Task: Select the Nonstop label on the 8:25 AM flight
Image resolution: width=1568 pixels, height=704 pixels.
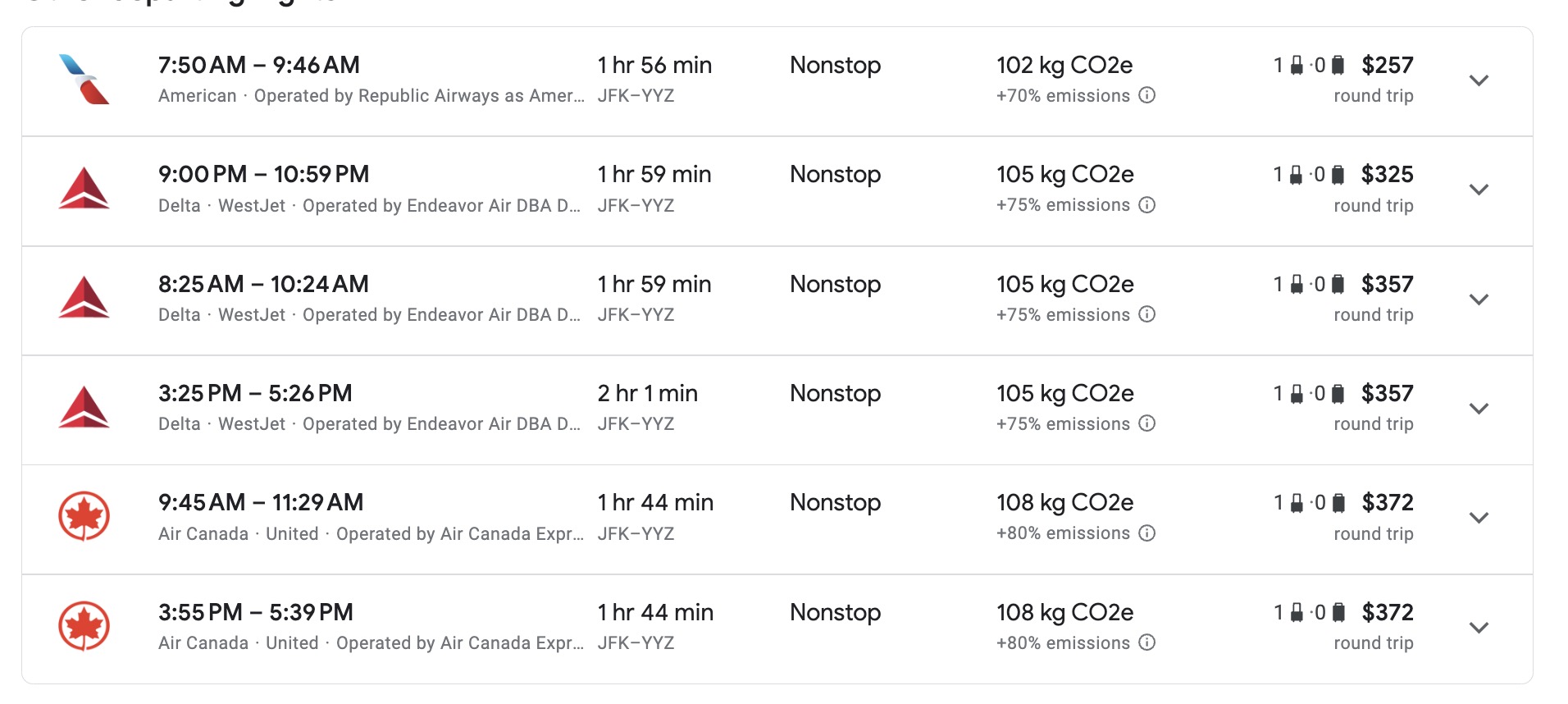Action: pyautogui.click(x=834, y=284)
